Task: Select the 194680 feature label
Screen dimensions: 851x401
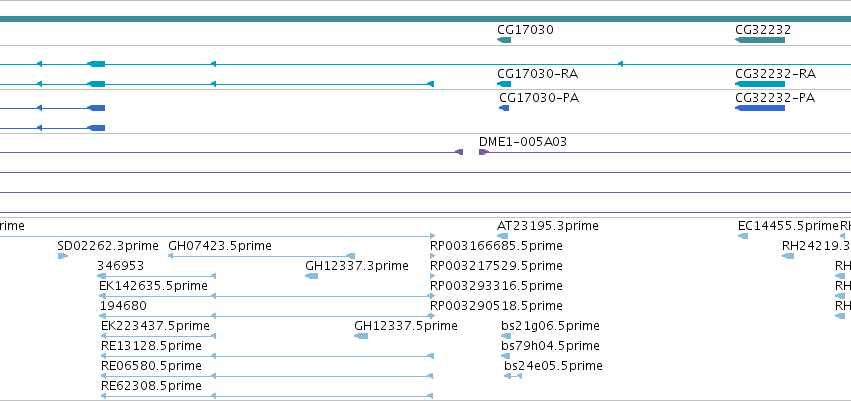Action: click(x=123, y=305)
